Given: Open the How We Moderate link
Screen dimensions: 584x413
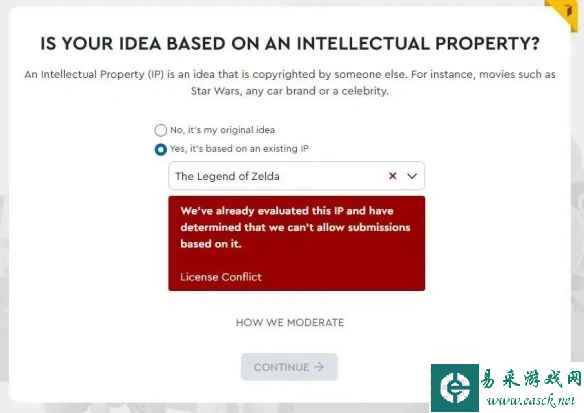Looking at the screenshot, I should point(290,323).
